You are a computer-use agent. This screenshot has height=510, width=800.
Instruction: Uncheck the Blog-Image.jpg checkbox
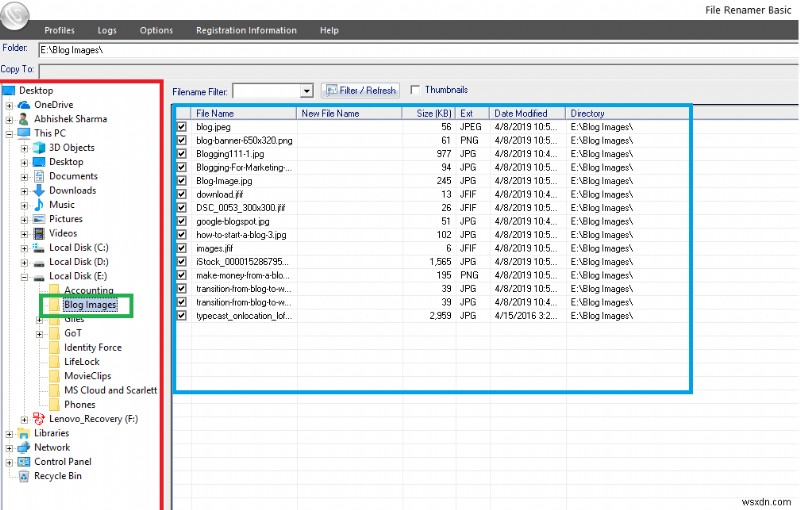[182, 181]
